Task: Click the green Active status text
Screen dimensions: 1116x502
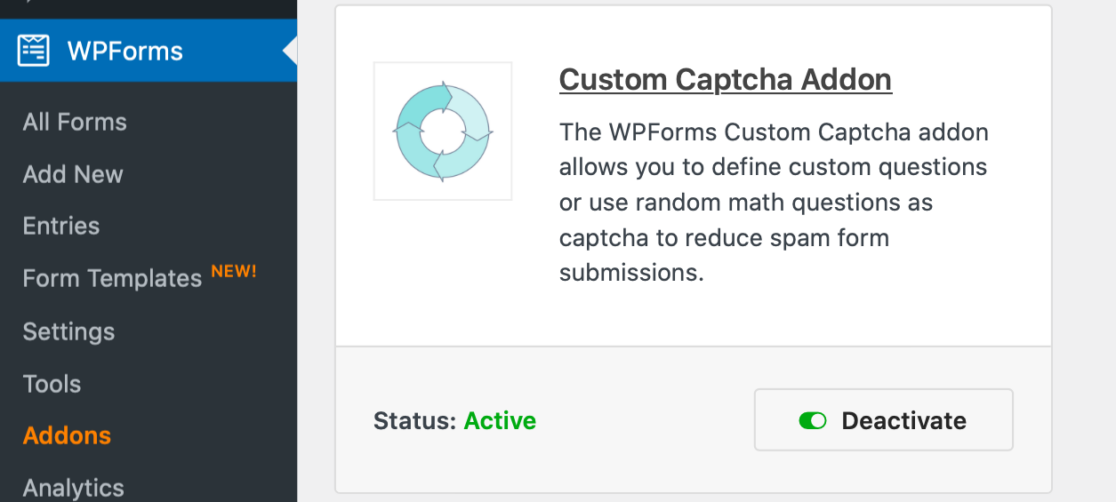Action: [500, 421]
